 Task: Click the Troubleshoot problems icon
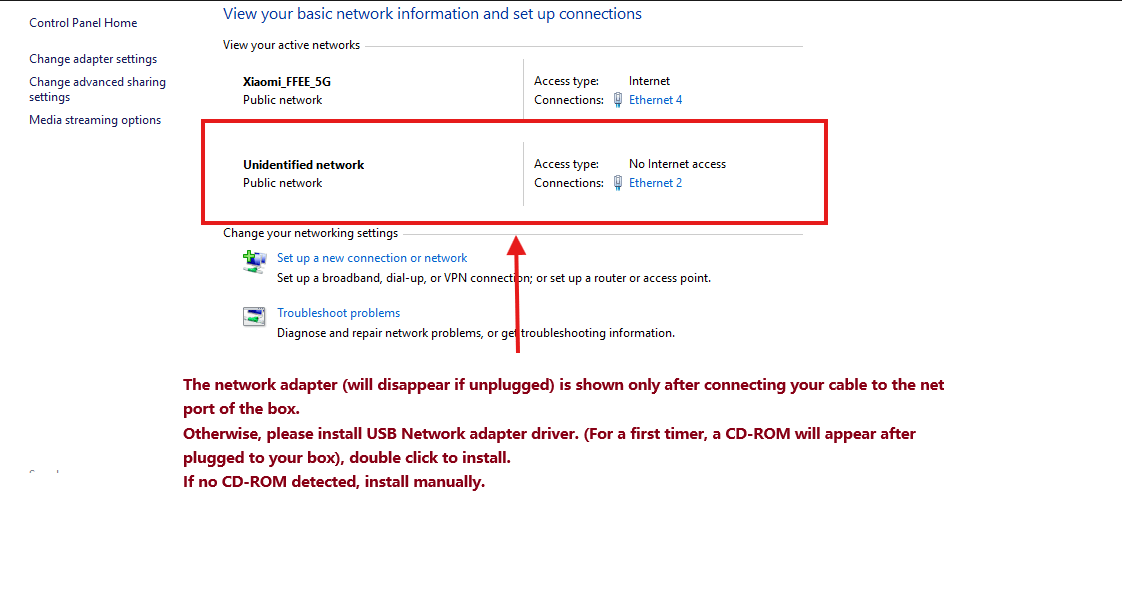(254, 317)
